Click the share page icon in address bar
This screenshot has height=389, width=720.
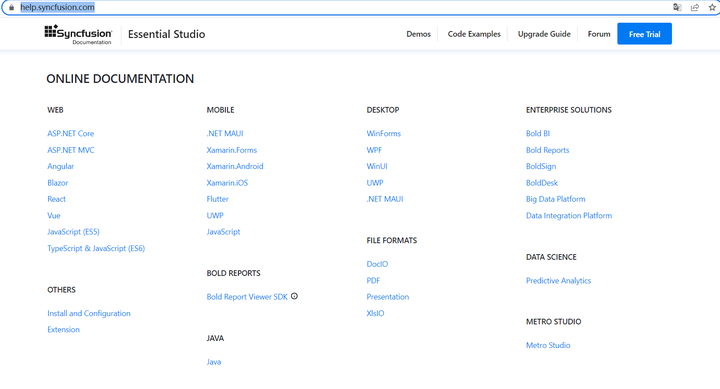coord(695,7)
